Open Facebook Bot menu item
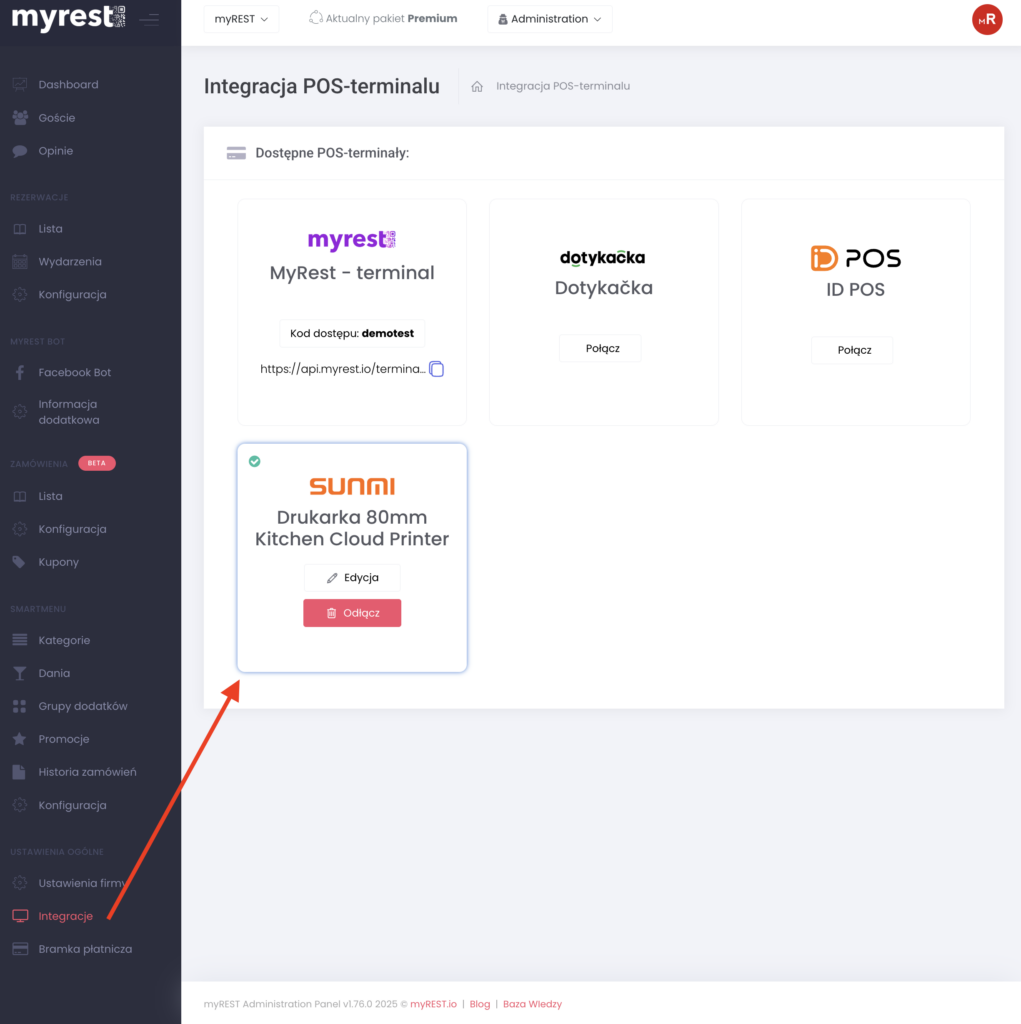Viewport: 1021px width, 1024px height. click(x=74, y=372)
